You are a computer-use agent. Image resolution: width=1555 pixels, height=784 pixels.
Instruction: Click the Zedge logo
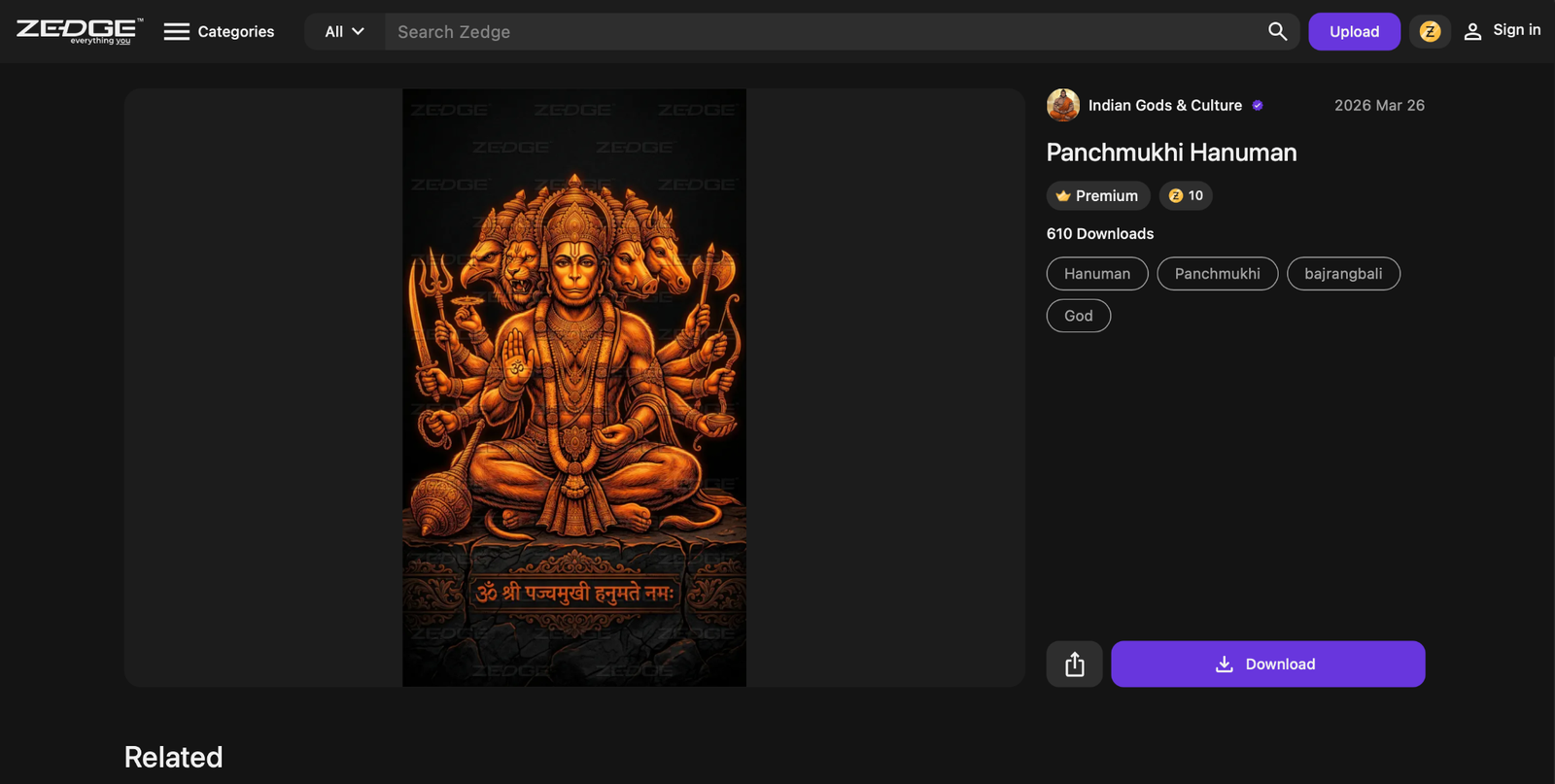click(x=80, y=31)
